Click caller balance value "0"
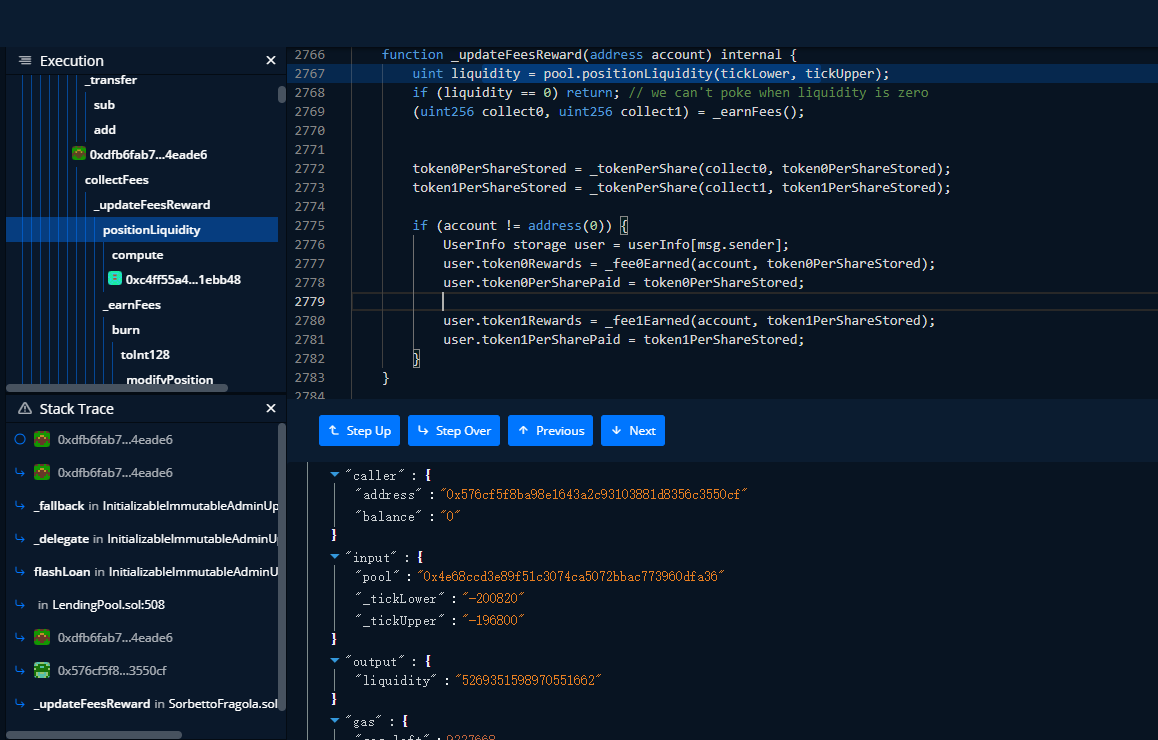1158x740 pixels. pyautogui.click(x=450, y=517)
